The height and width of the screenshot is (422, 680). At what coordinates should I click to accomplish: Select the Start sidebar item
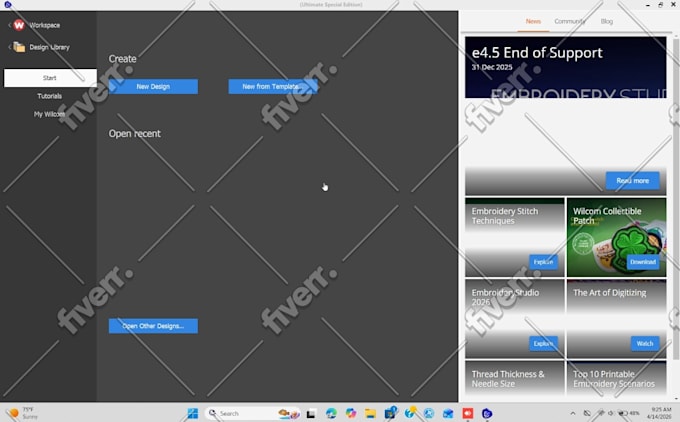pyautogui.click(x=50, y=78)
